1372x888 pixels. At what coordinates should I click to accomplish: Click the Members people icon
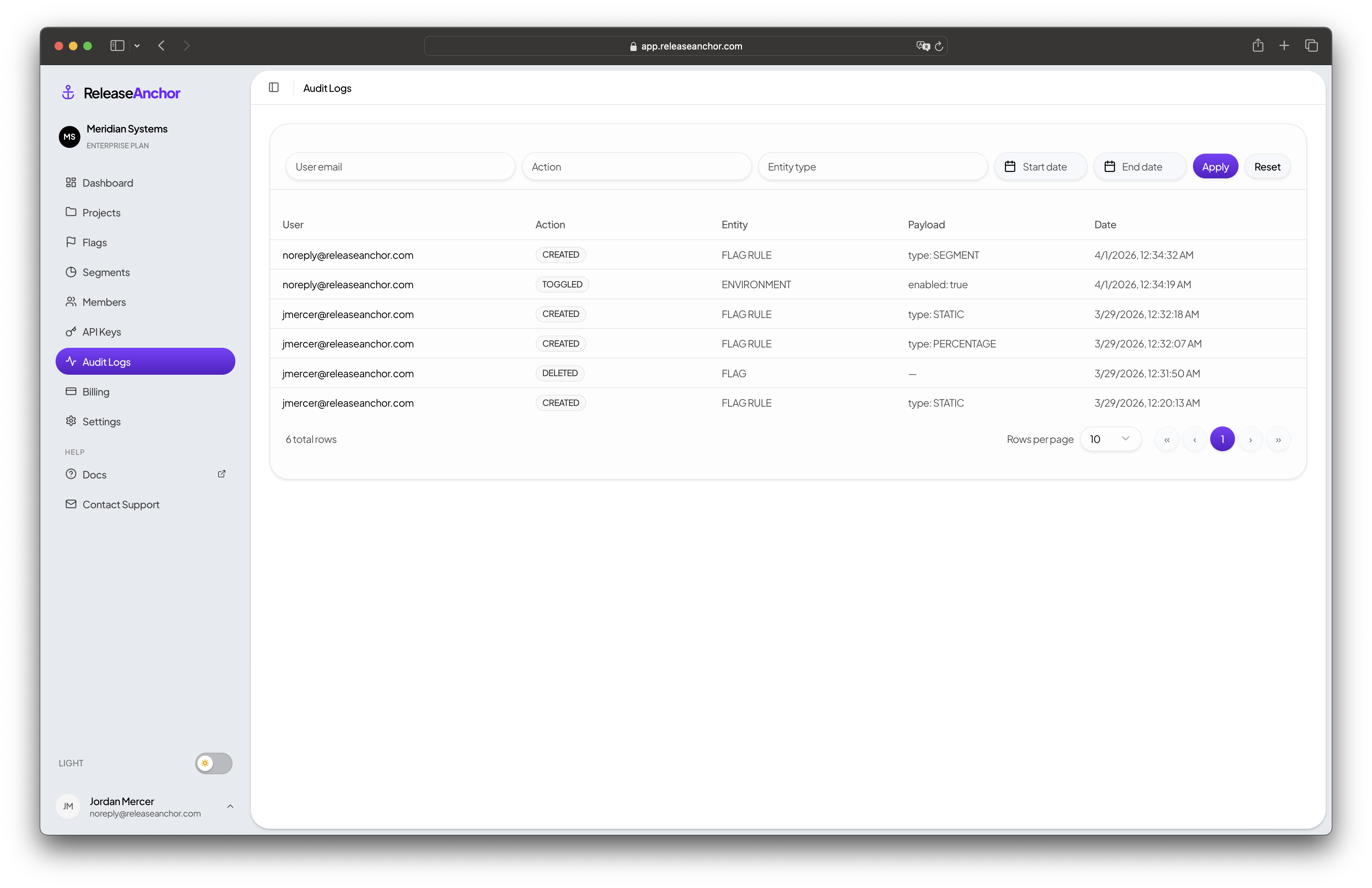point(71,301)
